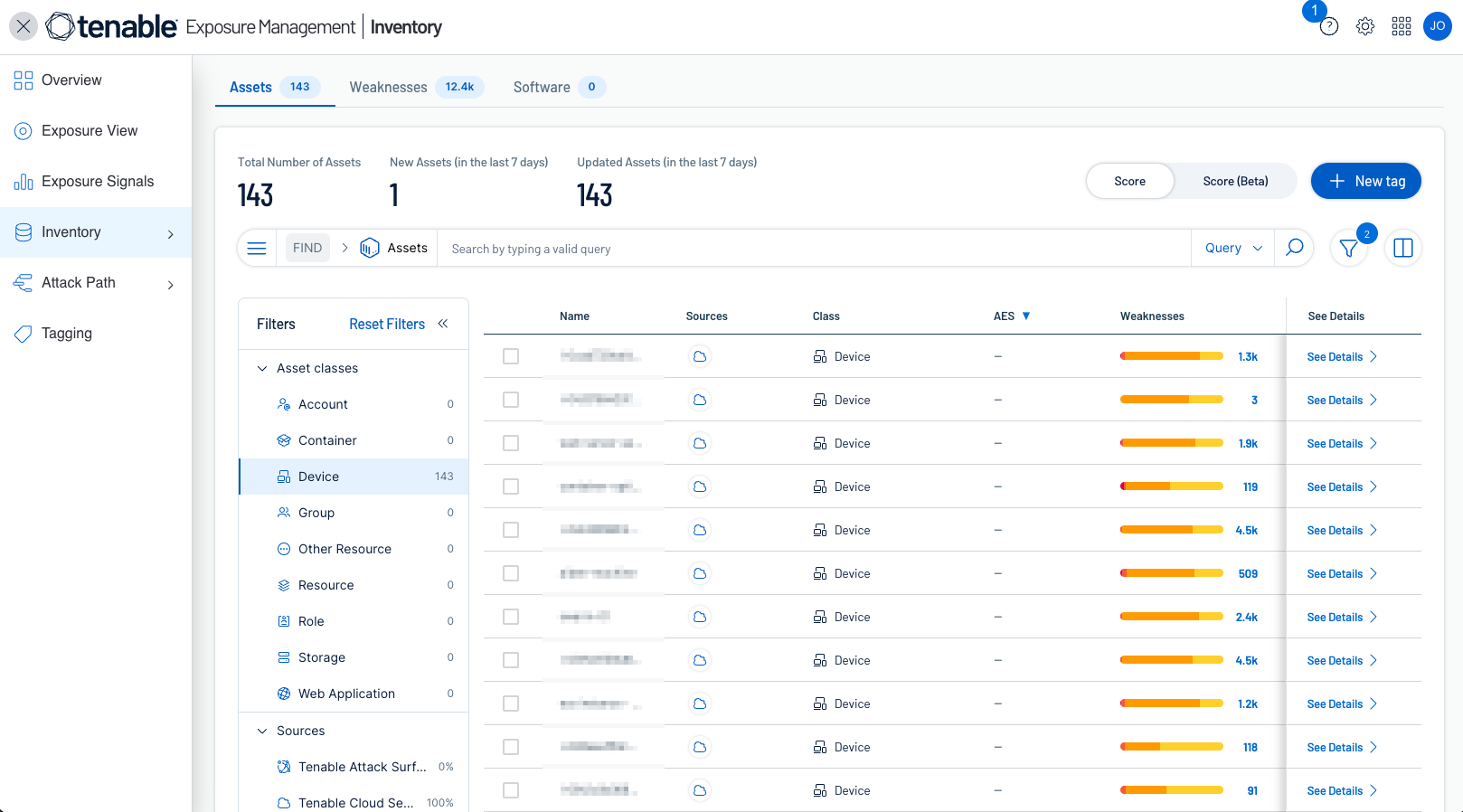The height and width of the screenshot is (812, 1463).
Task: Click the Reset Filters link
Action: tap(386, 324)
